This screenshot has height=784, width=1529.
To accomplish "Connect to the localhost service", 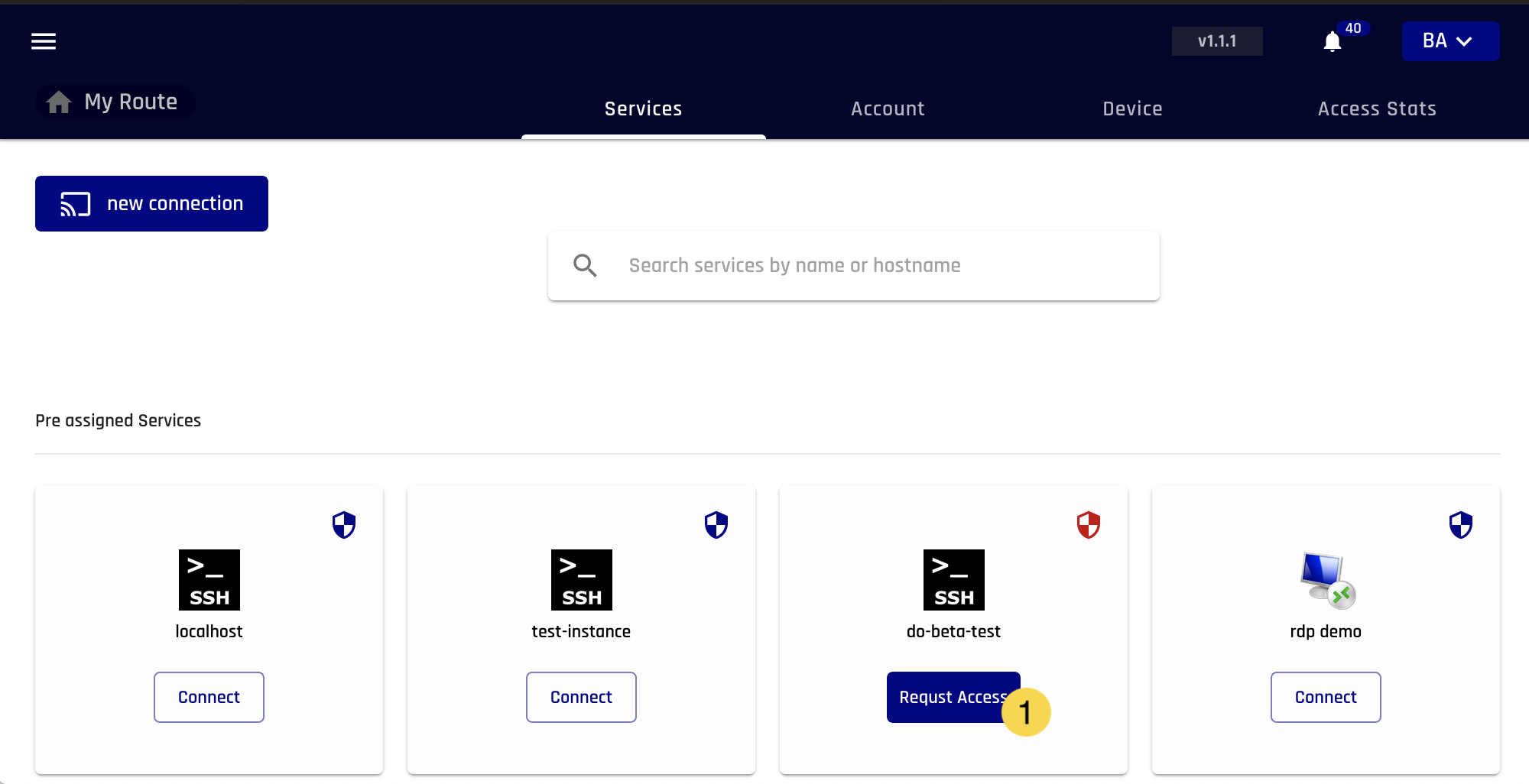I will (x=209, y=697).
